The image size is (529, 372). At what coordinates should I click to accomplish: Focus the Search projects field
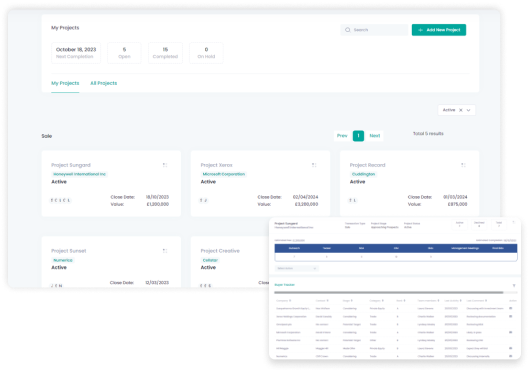(x=374, y=30)
